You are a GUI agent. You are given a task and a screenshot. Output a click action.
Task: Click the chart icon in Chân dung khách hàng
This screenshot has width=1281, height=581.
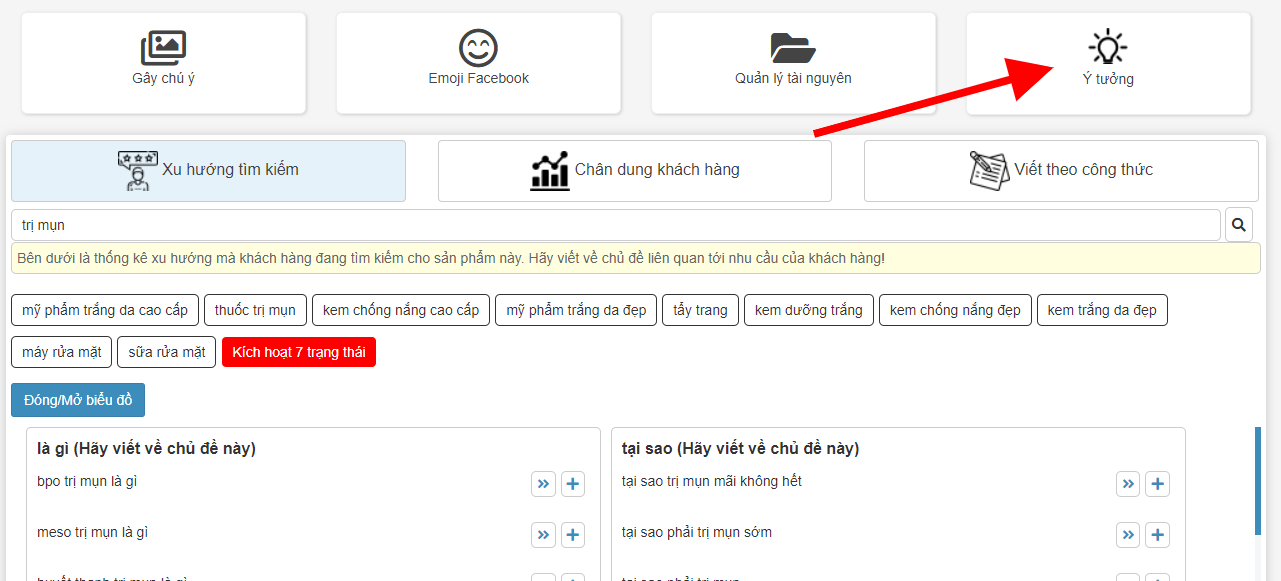pyautogui.click(x=550, y=171)
